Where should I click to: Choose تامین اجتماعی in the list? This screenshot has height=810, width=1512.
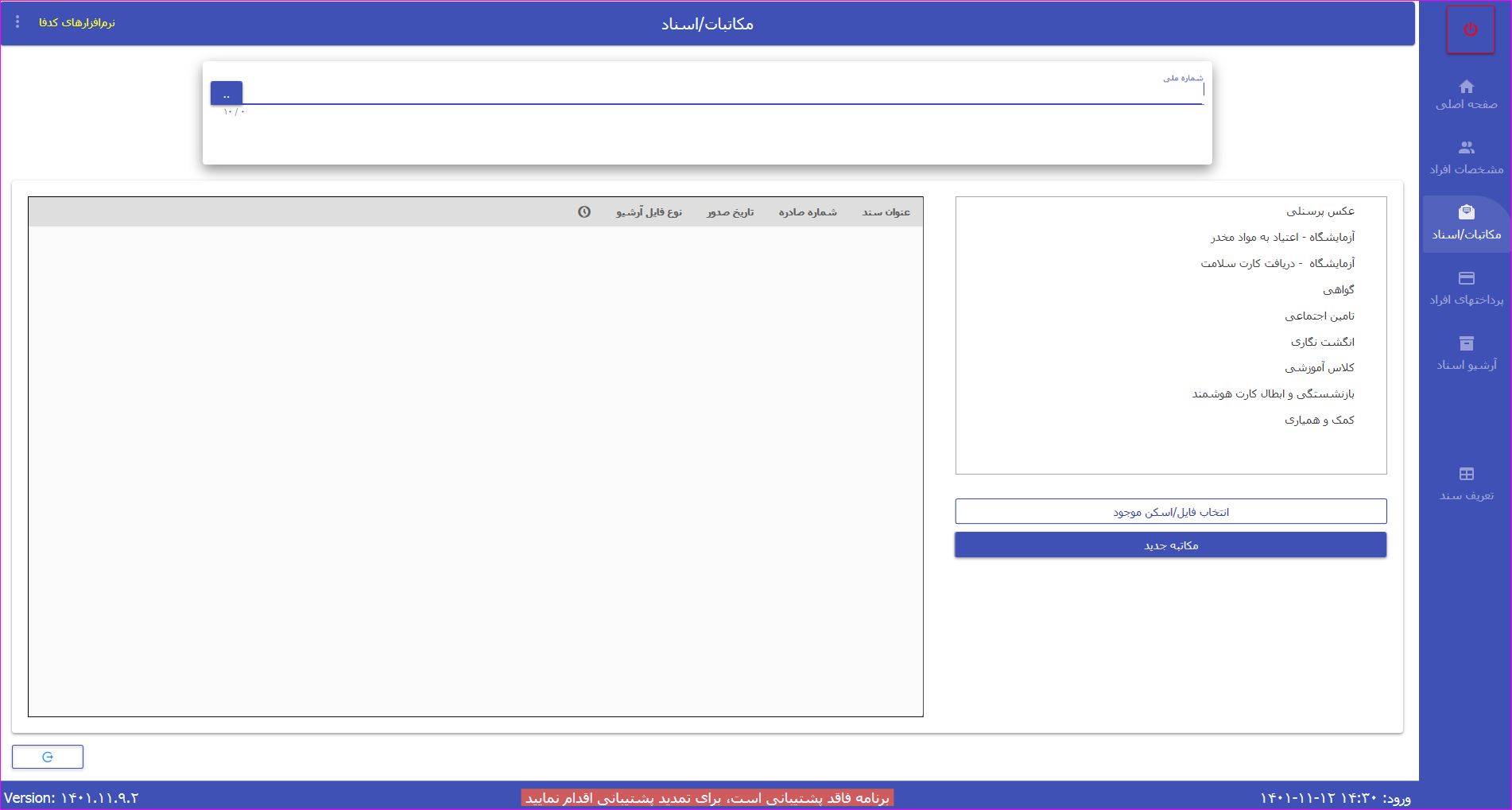(x=1319, y=316)
